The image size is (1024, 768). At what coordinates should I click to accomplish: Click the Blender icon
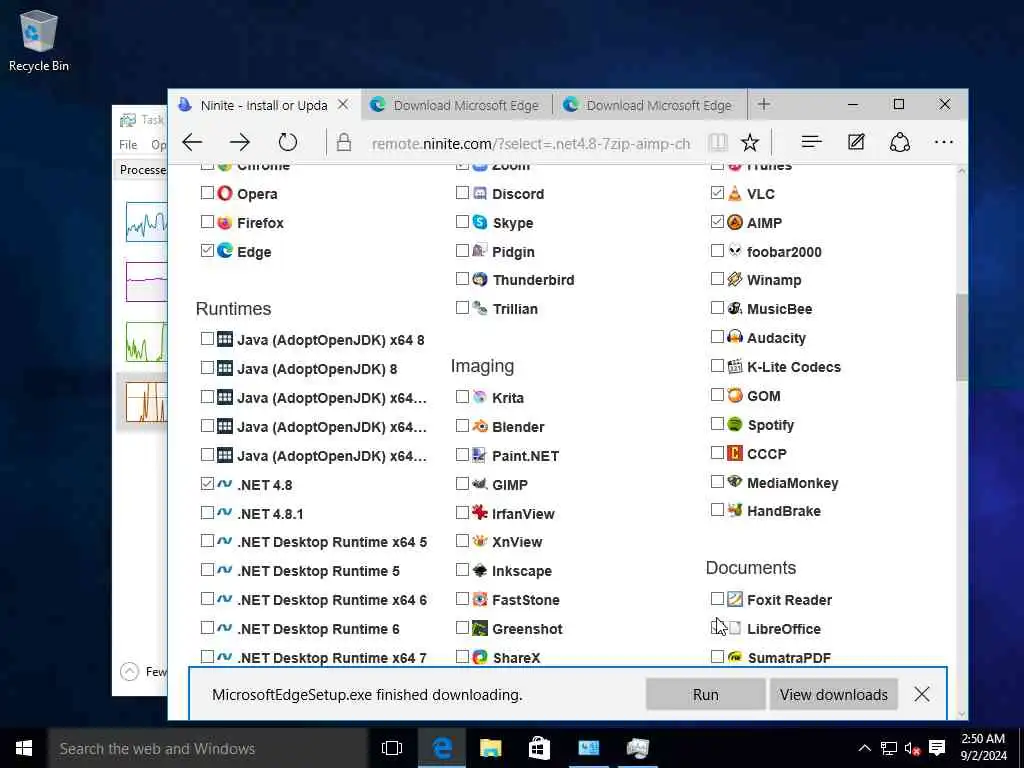(480, 426)
